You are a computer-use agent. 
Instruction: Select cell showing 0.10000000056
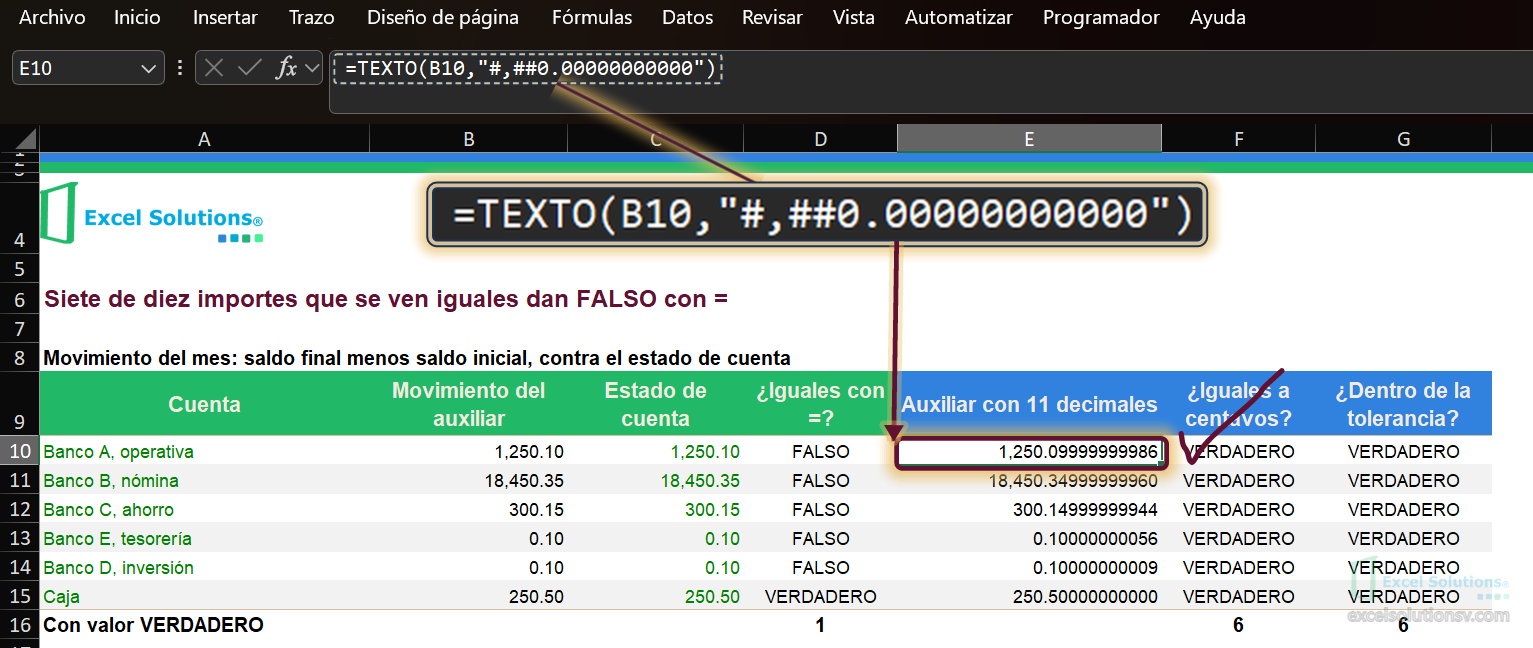(x=1029, y=538)
